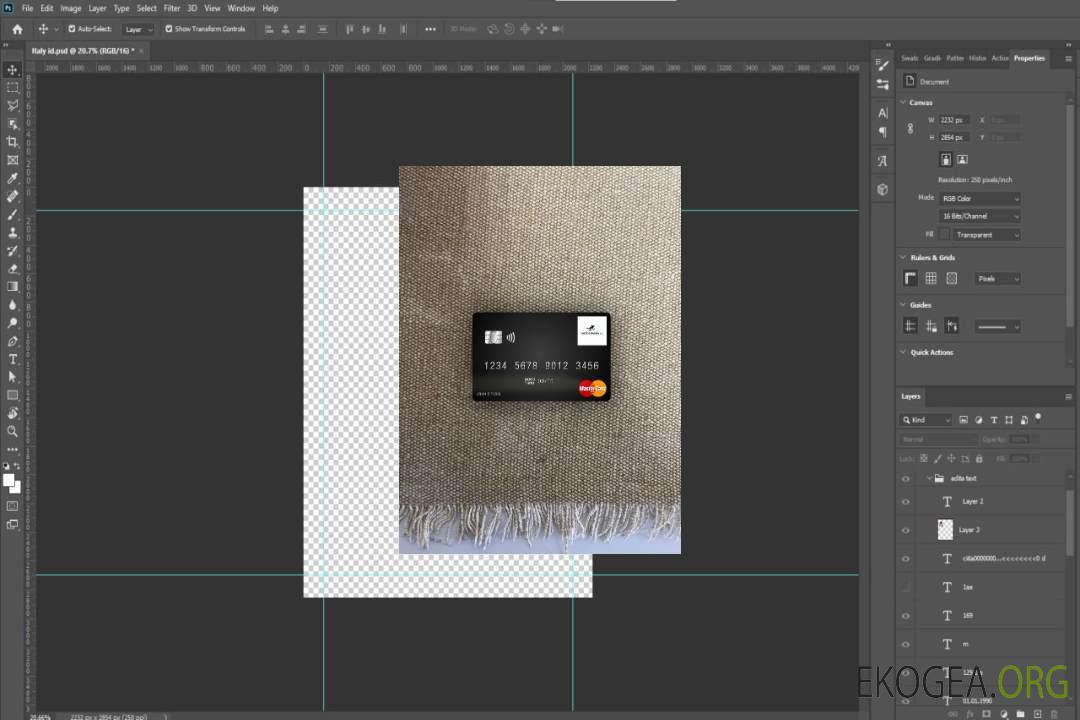
Task: Open the File menu
Action: (28, 8)
